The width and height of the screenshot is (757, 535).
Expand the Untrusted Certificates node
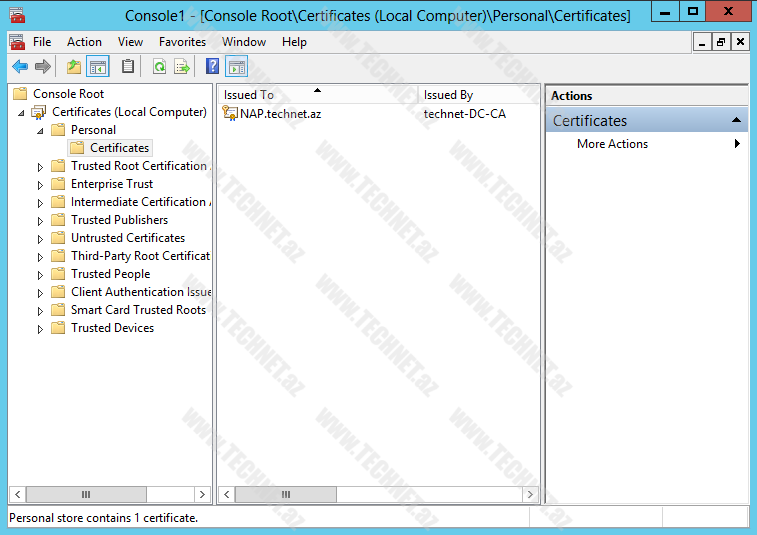coord(41,239)
